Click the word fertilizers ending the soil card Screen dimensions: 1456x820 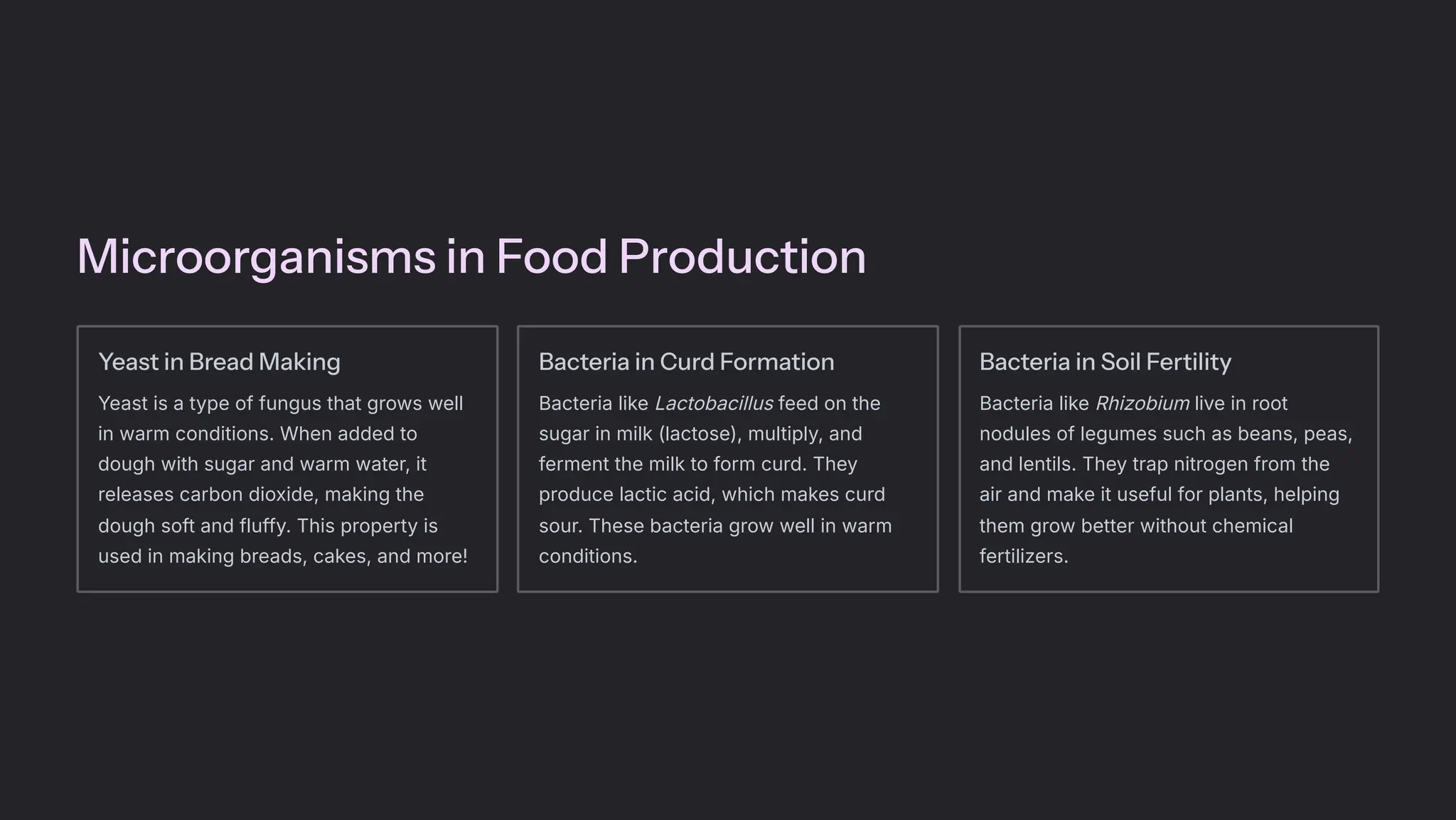[x=1023, y=556]
